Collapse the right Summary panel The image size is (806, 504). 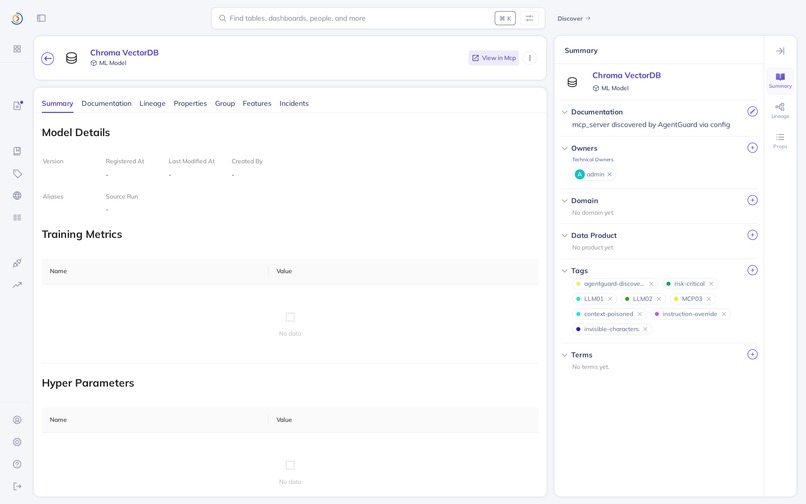780,51
